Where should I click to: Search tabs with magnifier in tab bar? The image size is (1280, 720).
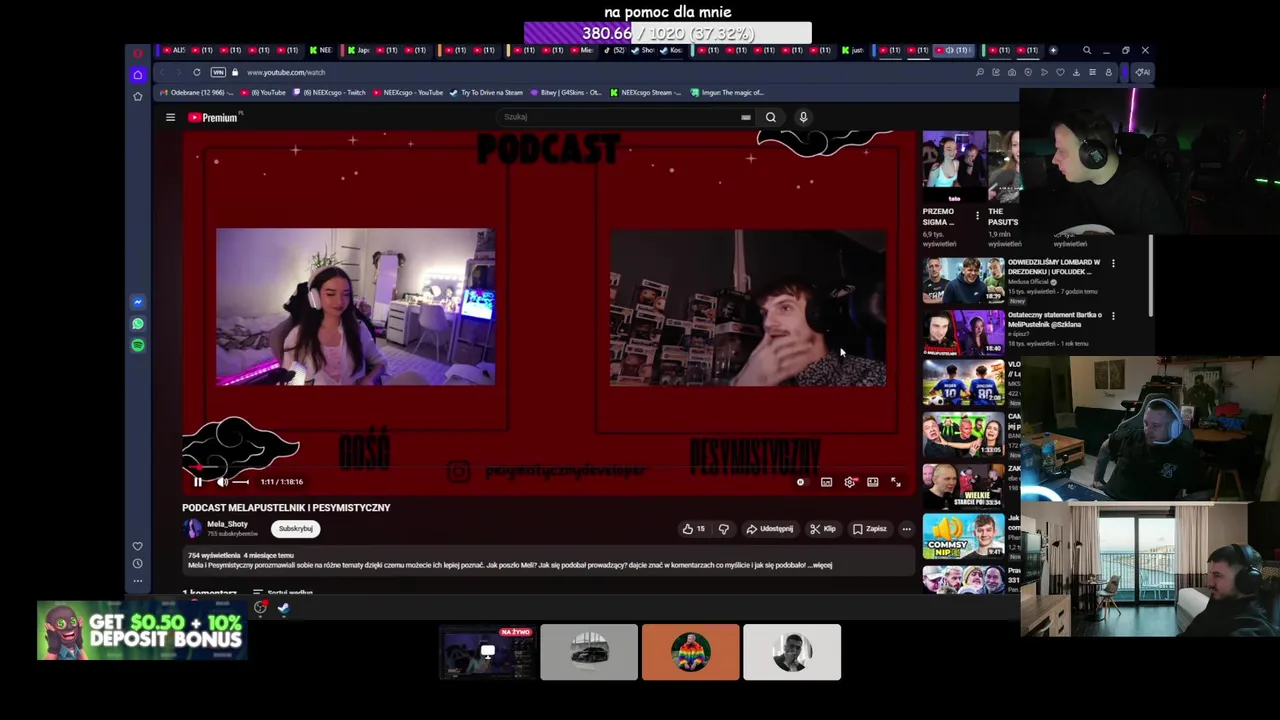tap(1087, 50)
